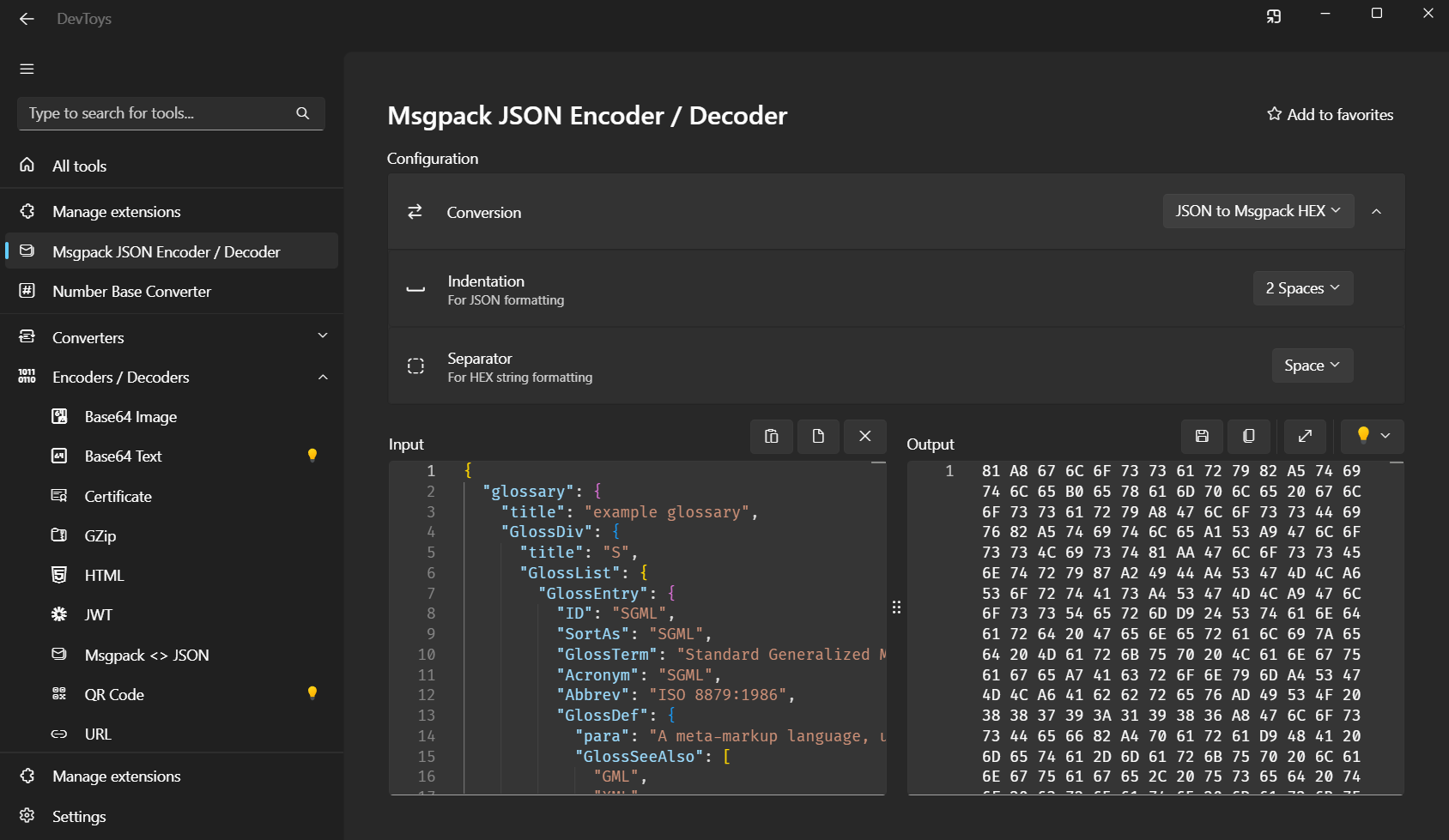Open Msgpack <> JSON tool
1449x840 pixels.
[172, 655]
